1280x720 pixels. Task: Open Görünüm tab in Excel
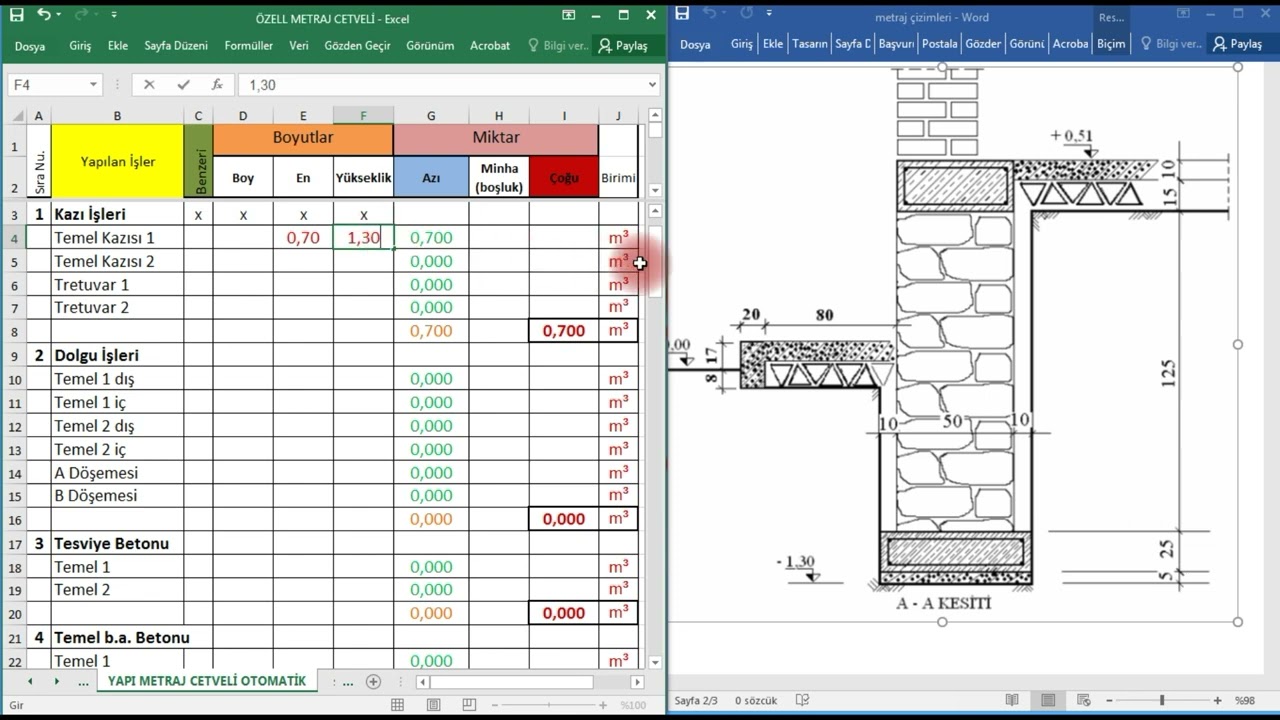click(430, 46)
